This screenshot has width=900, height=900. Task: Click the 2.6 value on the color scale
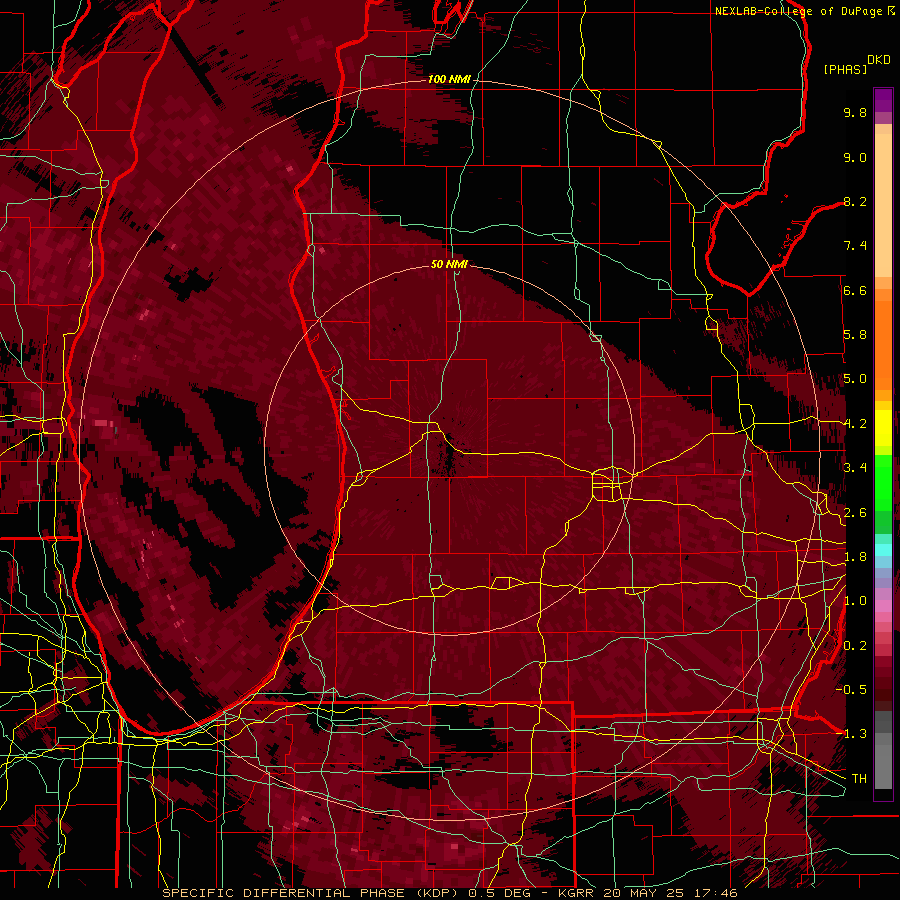click(x=855, y=513)
